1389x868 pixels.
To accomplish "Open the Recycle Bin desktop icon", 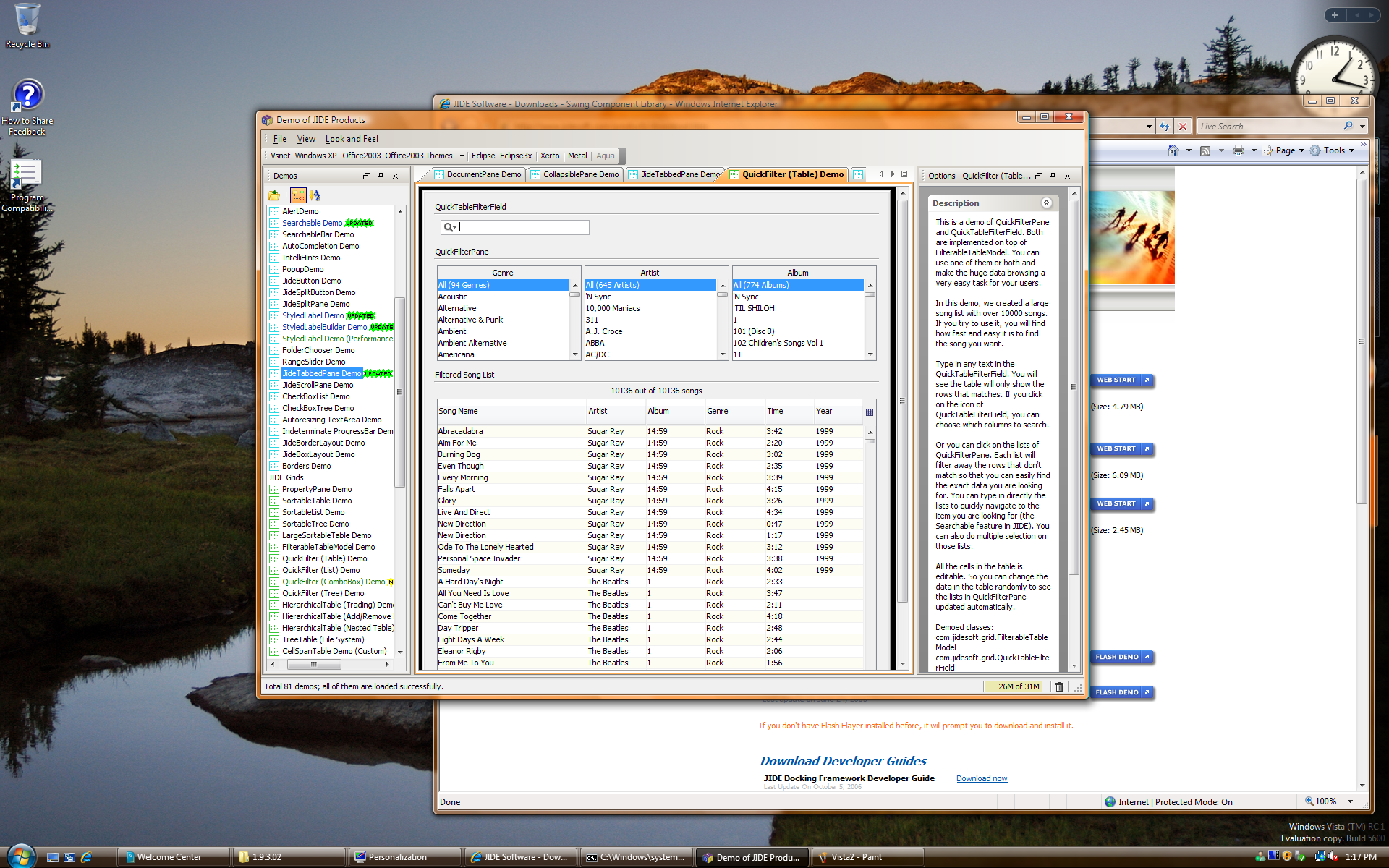I will [27, 26].
